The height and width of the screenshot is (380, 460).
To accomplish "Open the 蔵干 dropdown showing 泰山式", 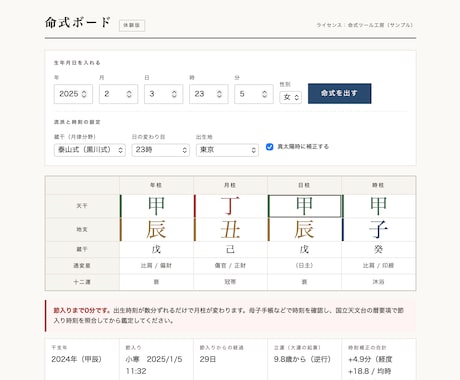I will (90, 150).
